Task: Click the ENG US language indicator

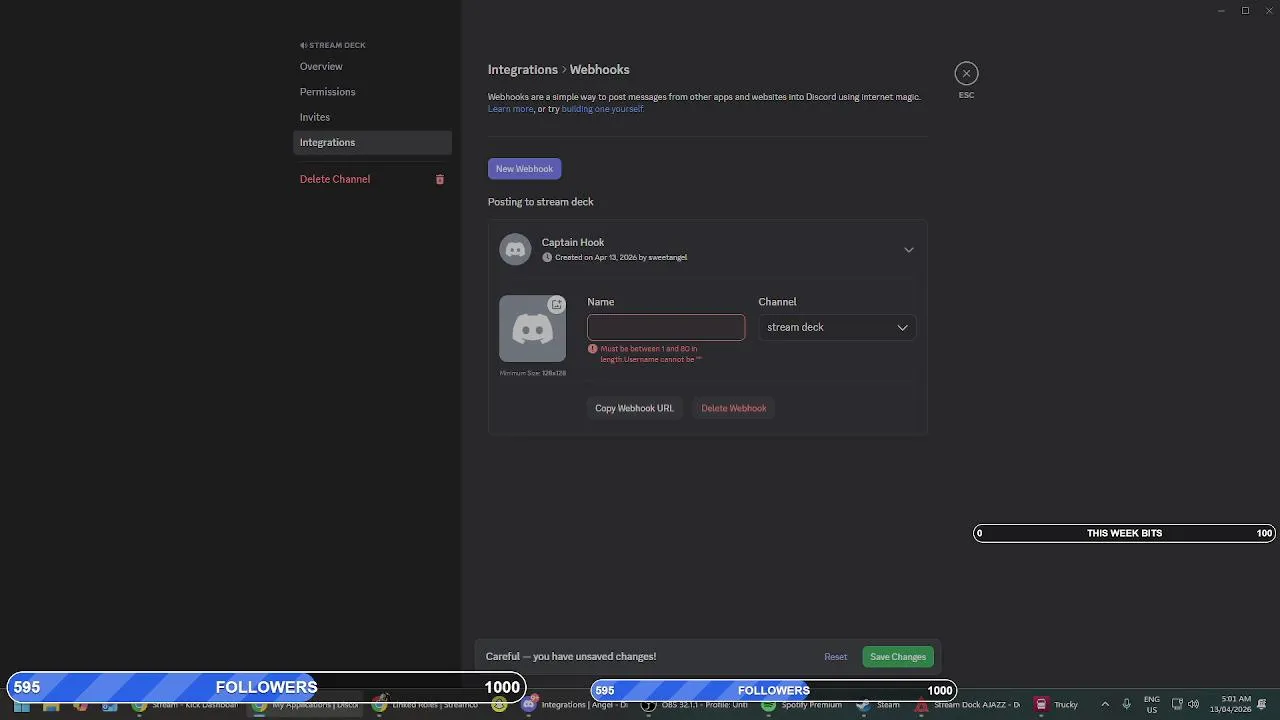Action: 1152,705
